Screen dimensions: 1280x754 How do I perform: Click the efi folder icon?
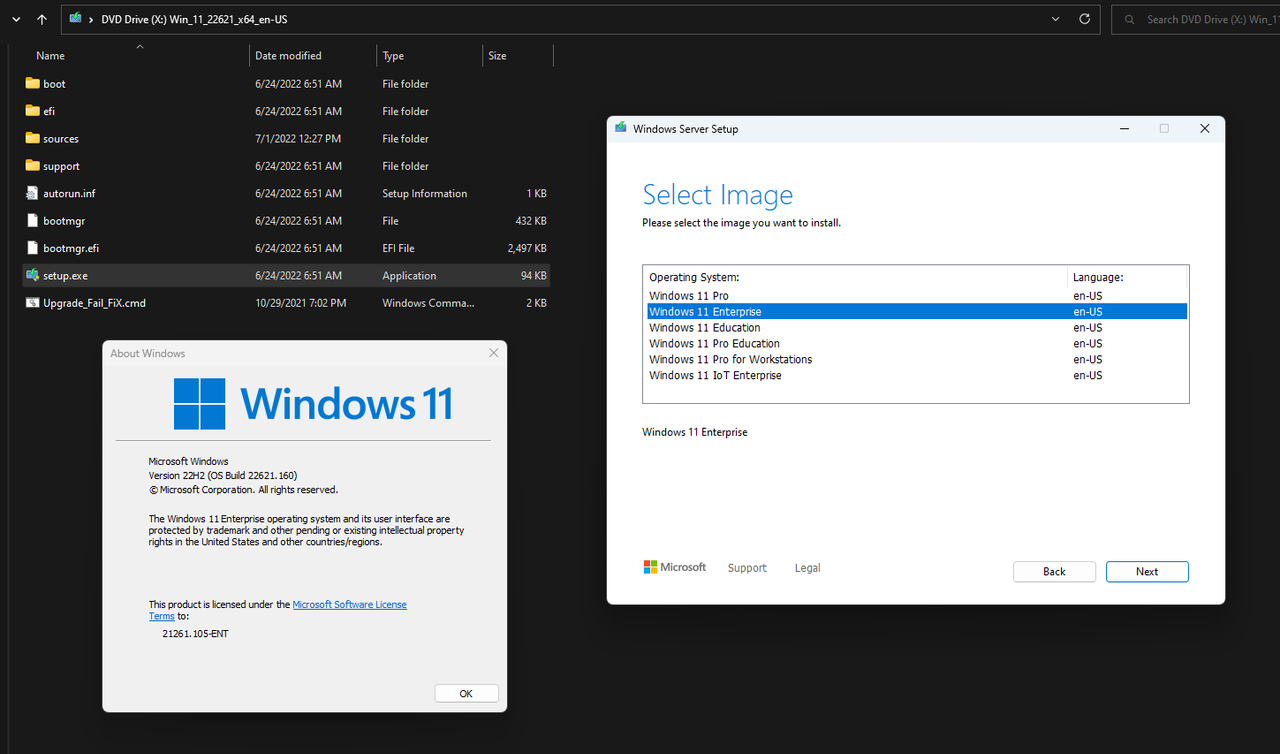pyautogui.click(x=32, y=111)
